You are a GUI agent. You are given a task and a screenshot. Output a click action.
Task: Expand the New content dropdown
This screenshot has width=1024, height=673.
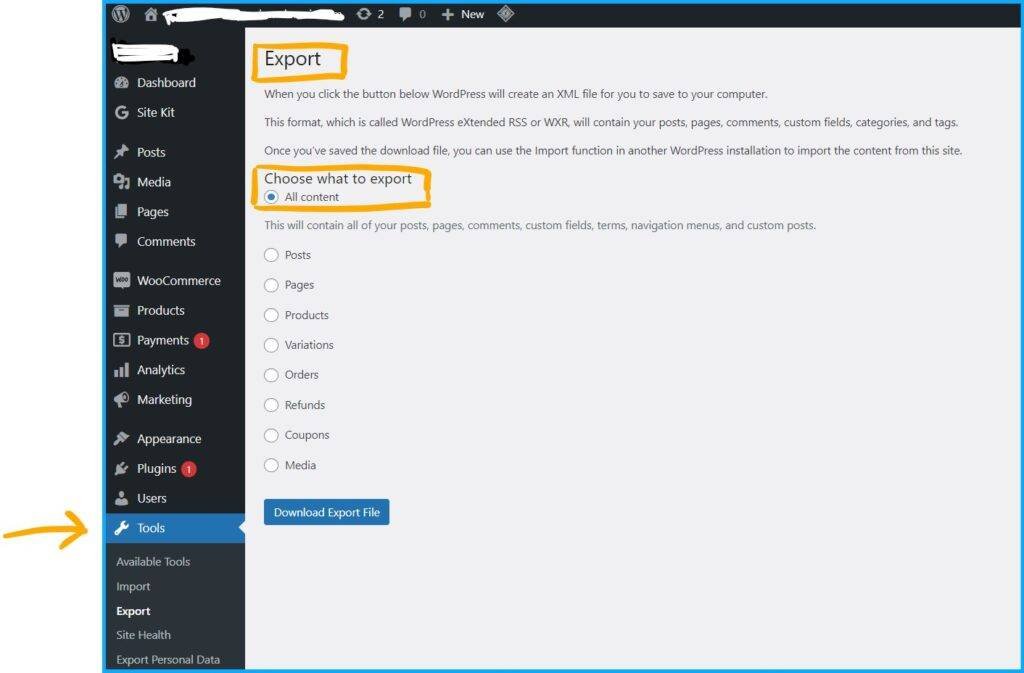coord(463,14)
